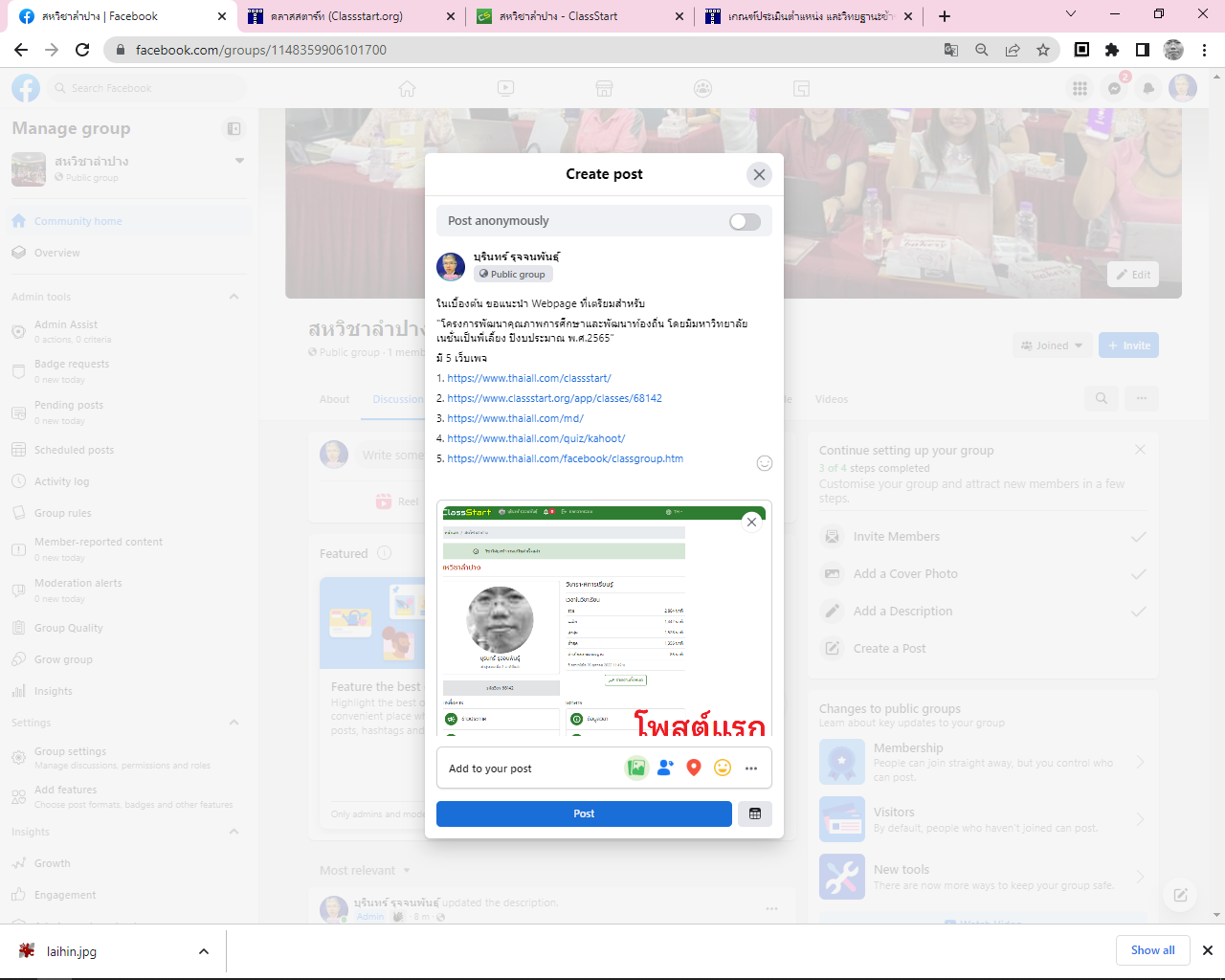The height and width of the screenshot is (980, 1225).
Task: Click the Translate page icon
Action: tap(951, 50)
